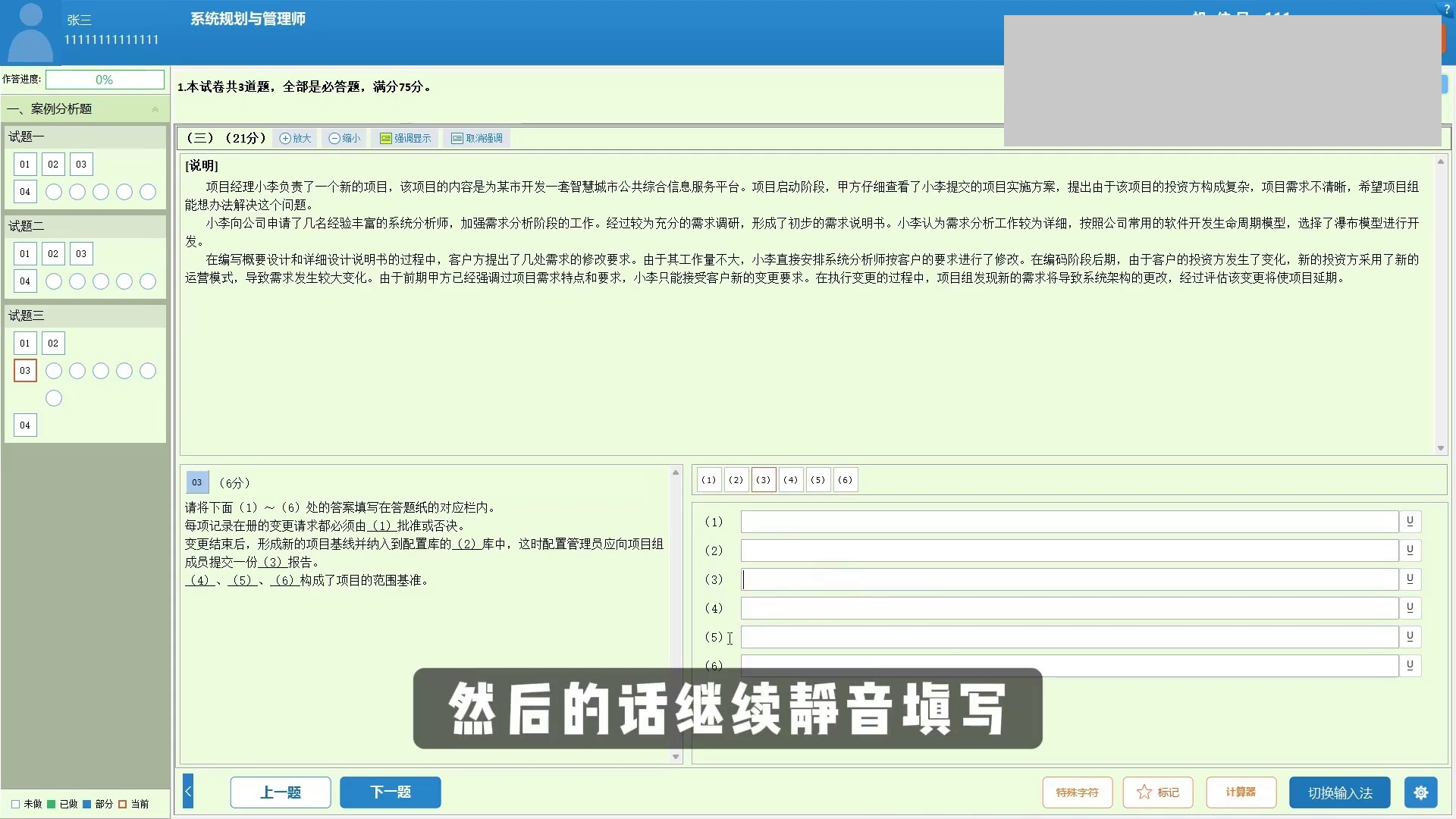Collapse the left sidebar with arrow
This screenshot has height=819, width=1456.
(188, 792)
